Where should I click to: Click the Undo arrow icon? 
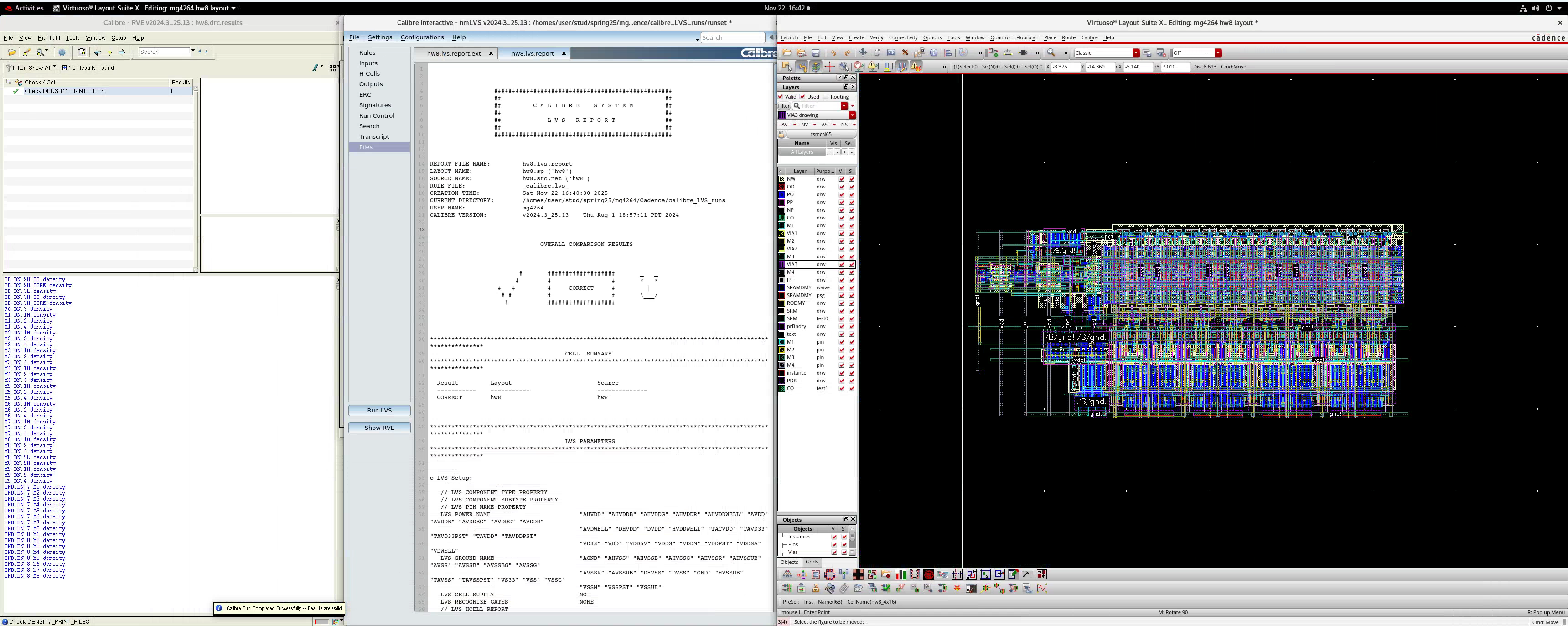pyautogui.click(x=833, y=53)
